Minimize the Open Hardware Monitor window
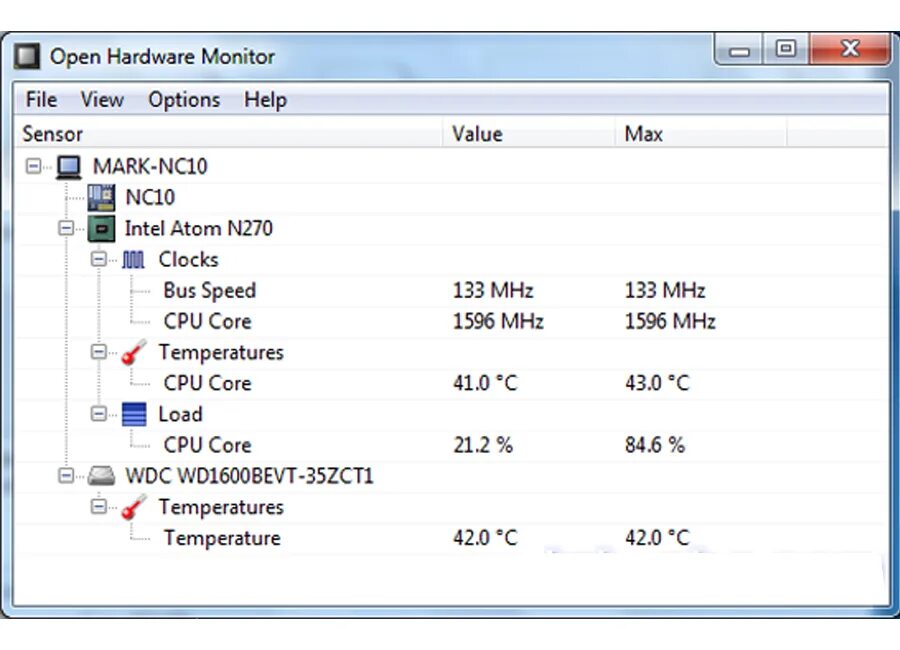Viewport: 900px width, 650px height. [x=739, y=49]
